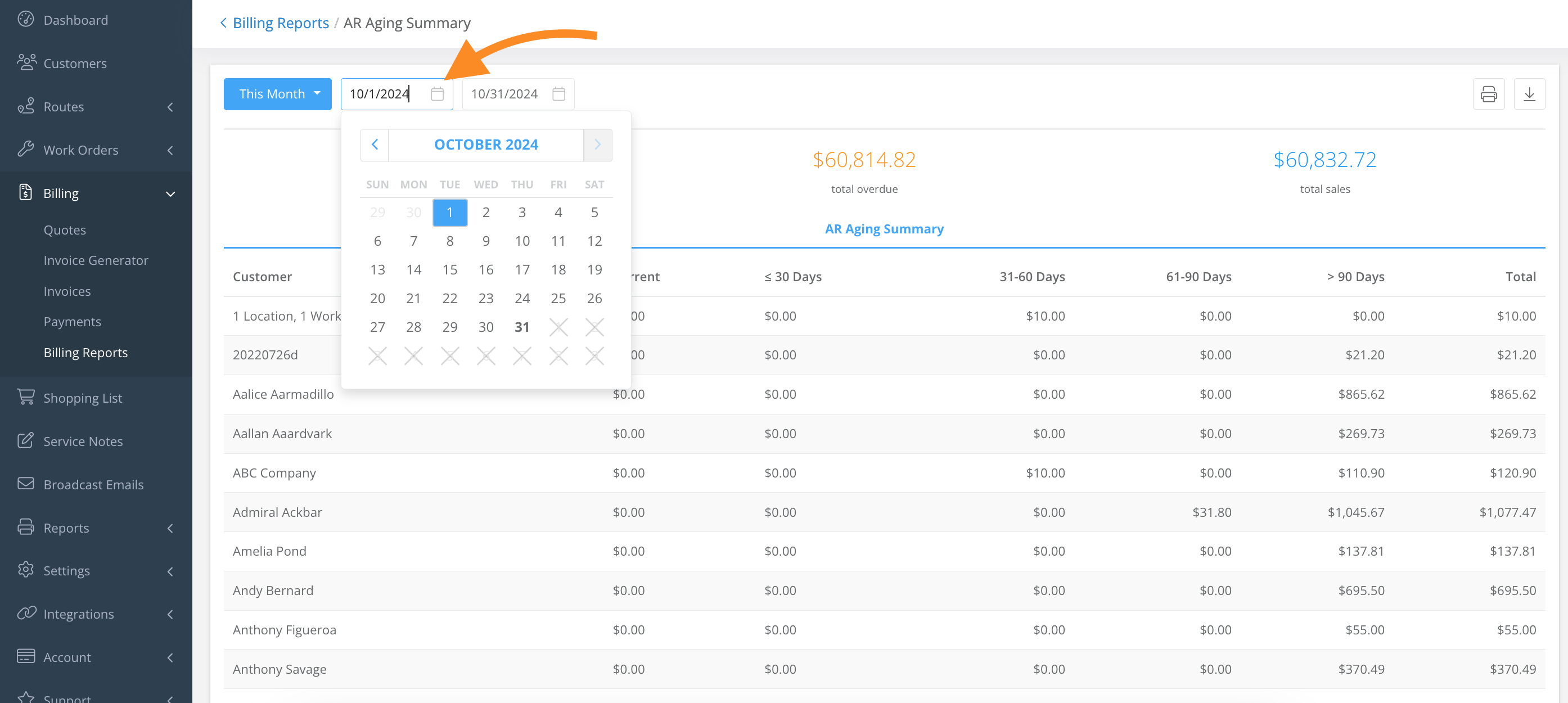Click the Andy Bernard customer row
Screen dimensions: 1568x703
click(884, 591)
